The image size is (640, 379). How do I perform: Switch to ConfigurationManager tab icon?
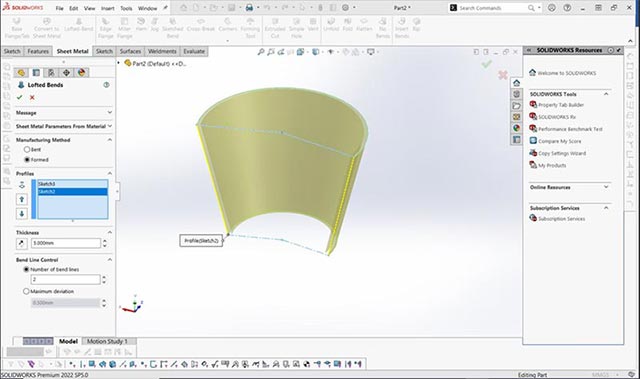51,73
